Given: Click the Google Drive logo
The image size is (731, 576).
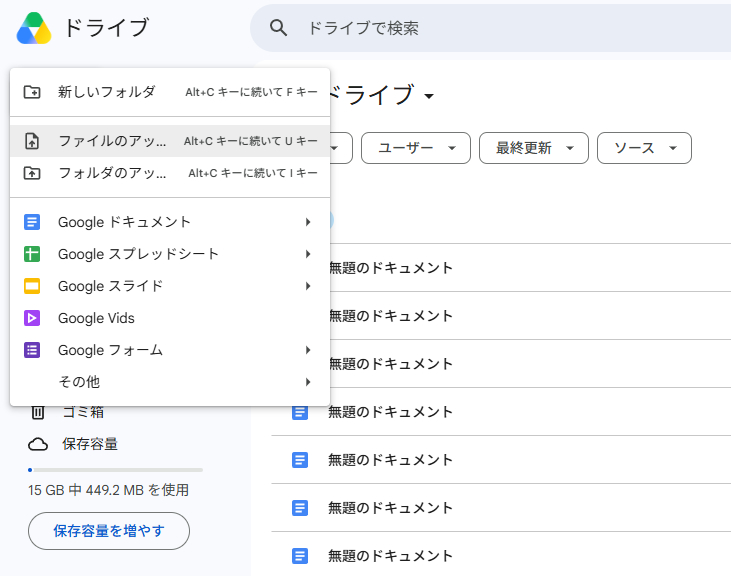Looking at the screenshot, I should click(x=34, y=28).
